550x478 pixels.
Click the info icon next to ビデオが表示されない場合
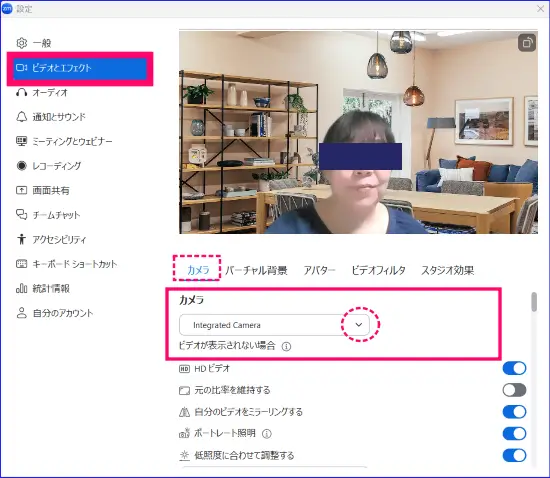(286, 346)
